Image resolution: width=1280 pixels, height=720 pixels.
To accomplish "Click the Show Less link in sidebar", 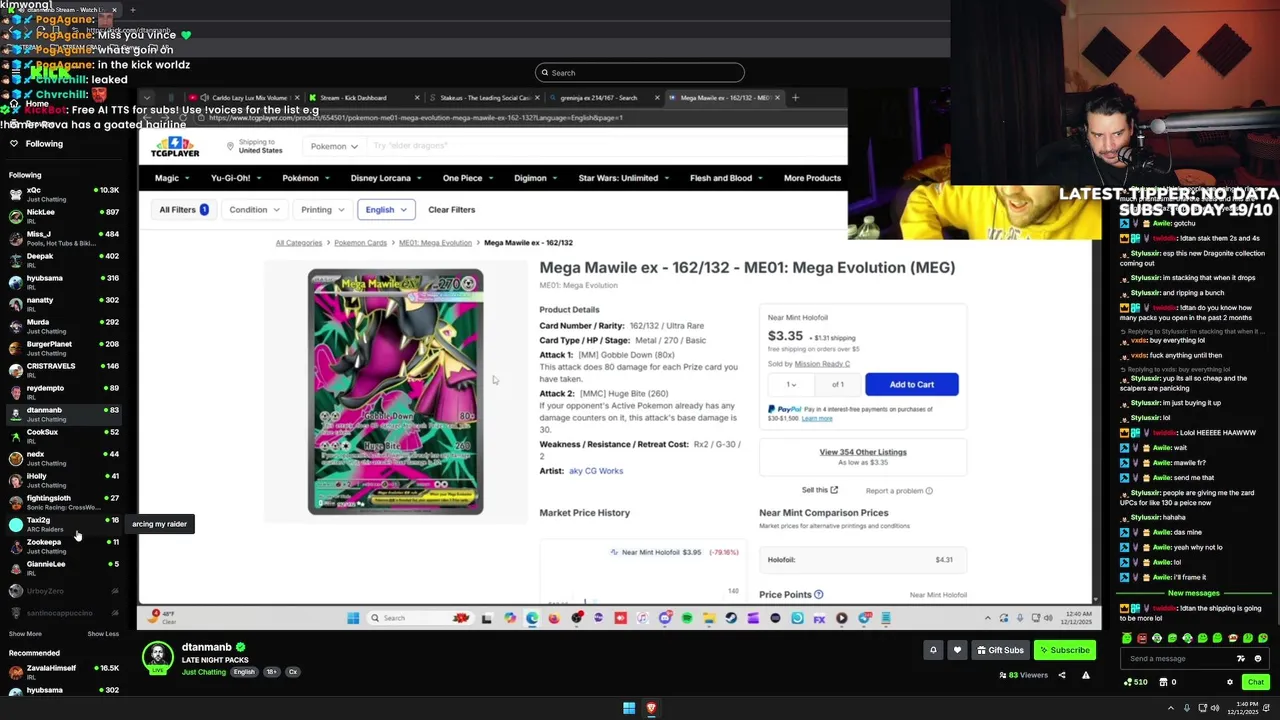I will [x=103, y=634].
